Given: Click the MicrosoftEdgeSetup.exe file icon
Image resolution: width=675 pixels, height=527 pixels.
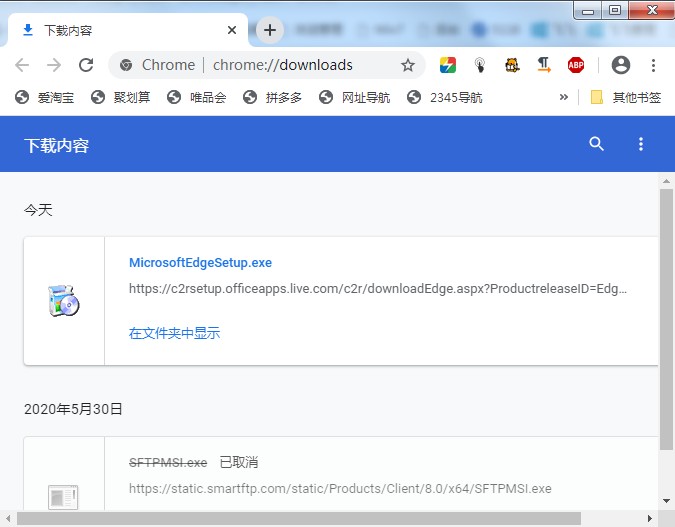Looking at the screenshot, I should (64, 301).
